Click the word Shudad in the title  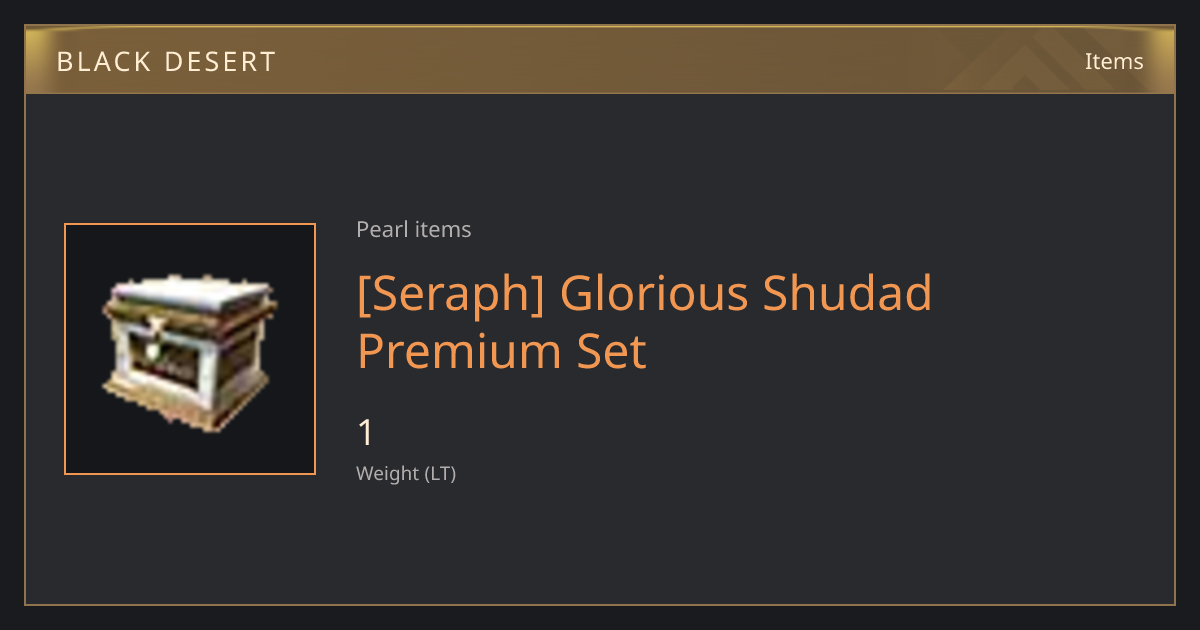(849, 293)
